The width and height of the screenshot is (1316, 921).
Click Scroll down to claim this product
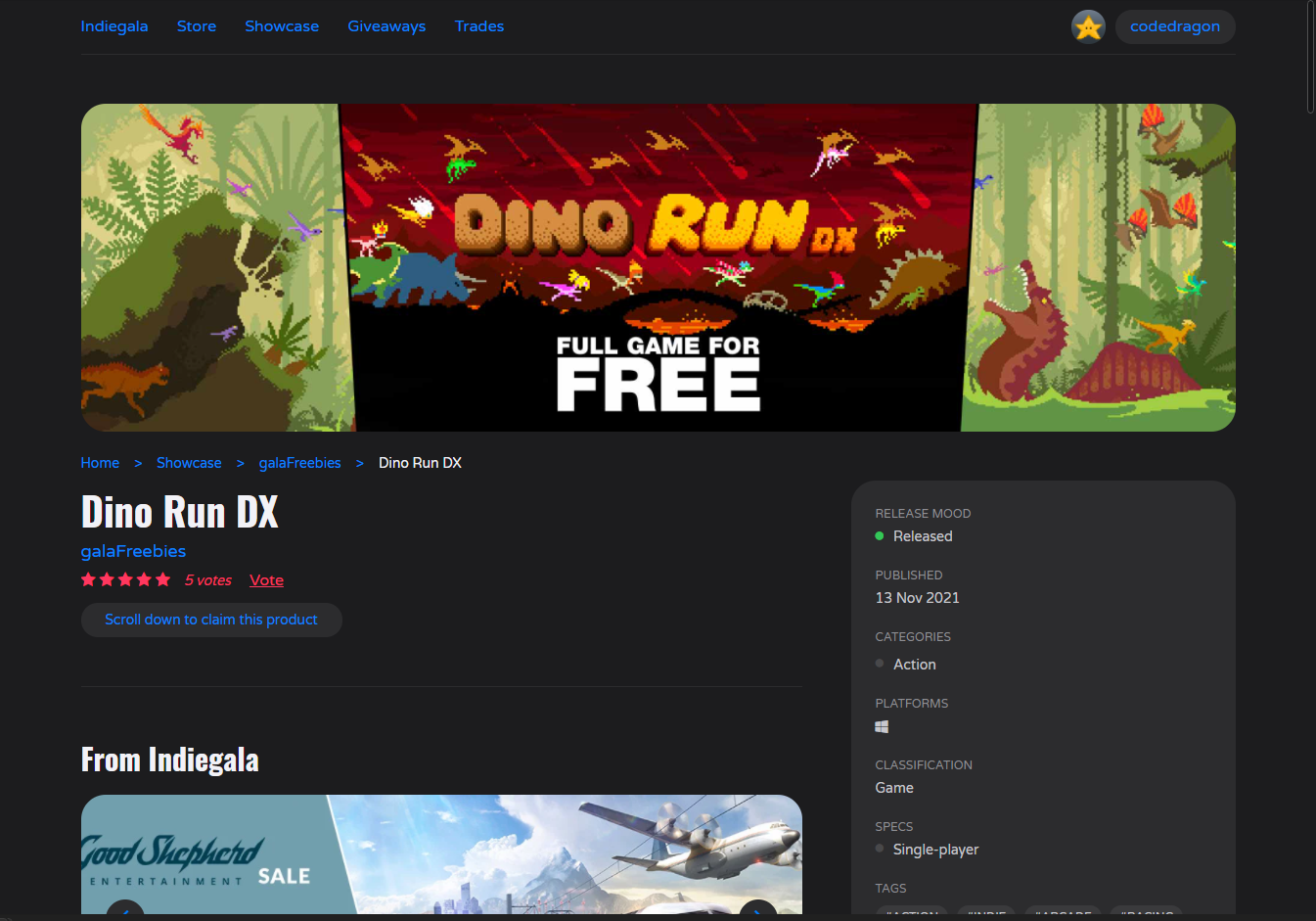[x=211, y=620]
